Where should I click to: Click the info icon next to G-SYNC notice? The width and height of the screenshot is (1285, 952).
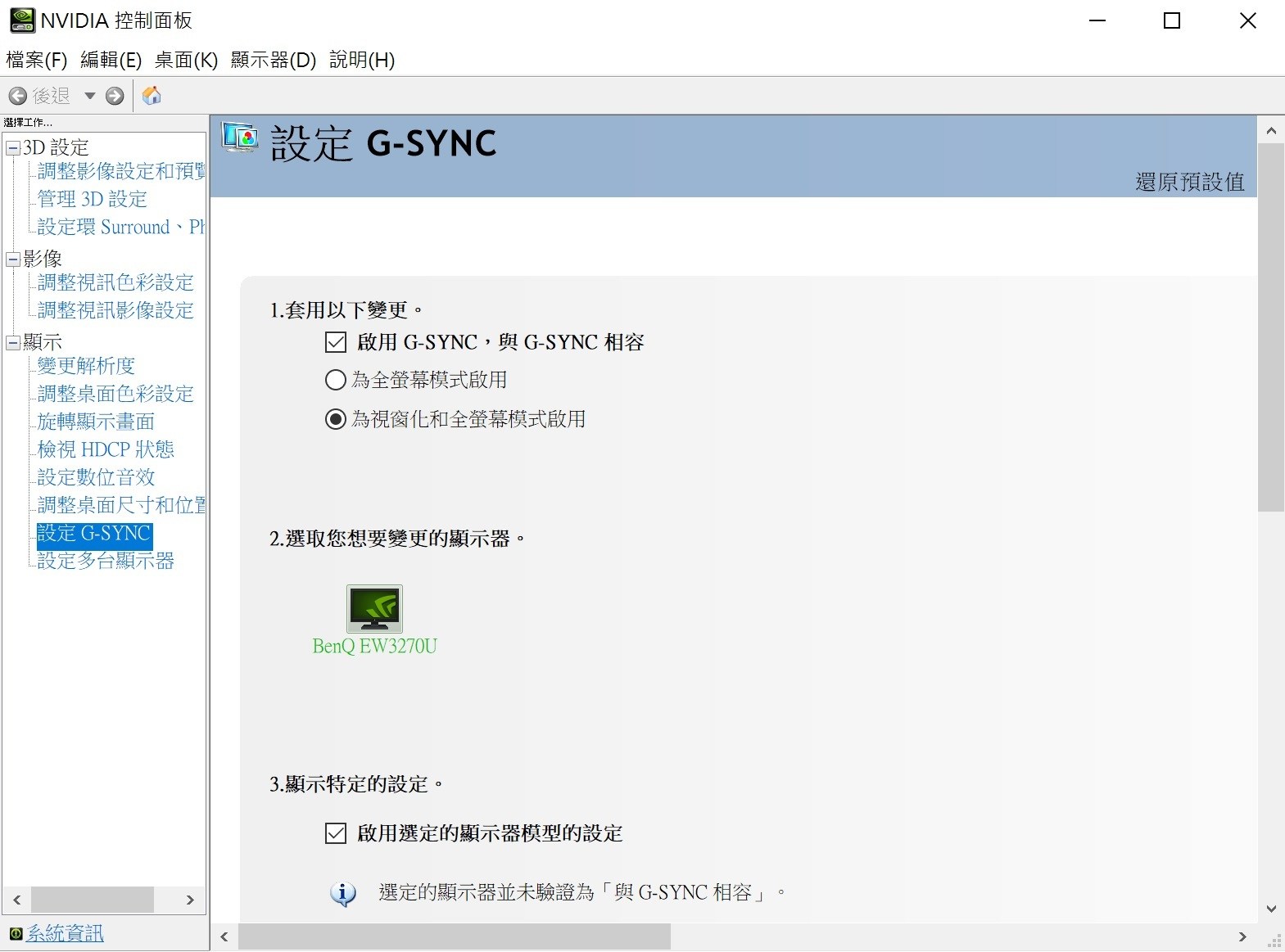343,893
